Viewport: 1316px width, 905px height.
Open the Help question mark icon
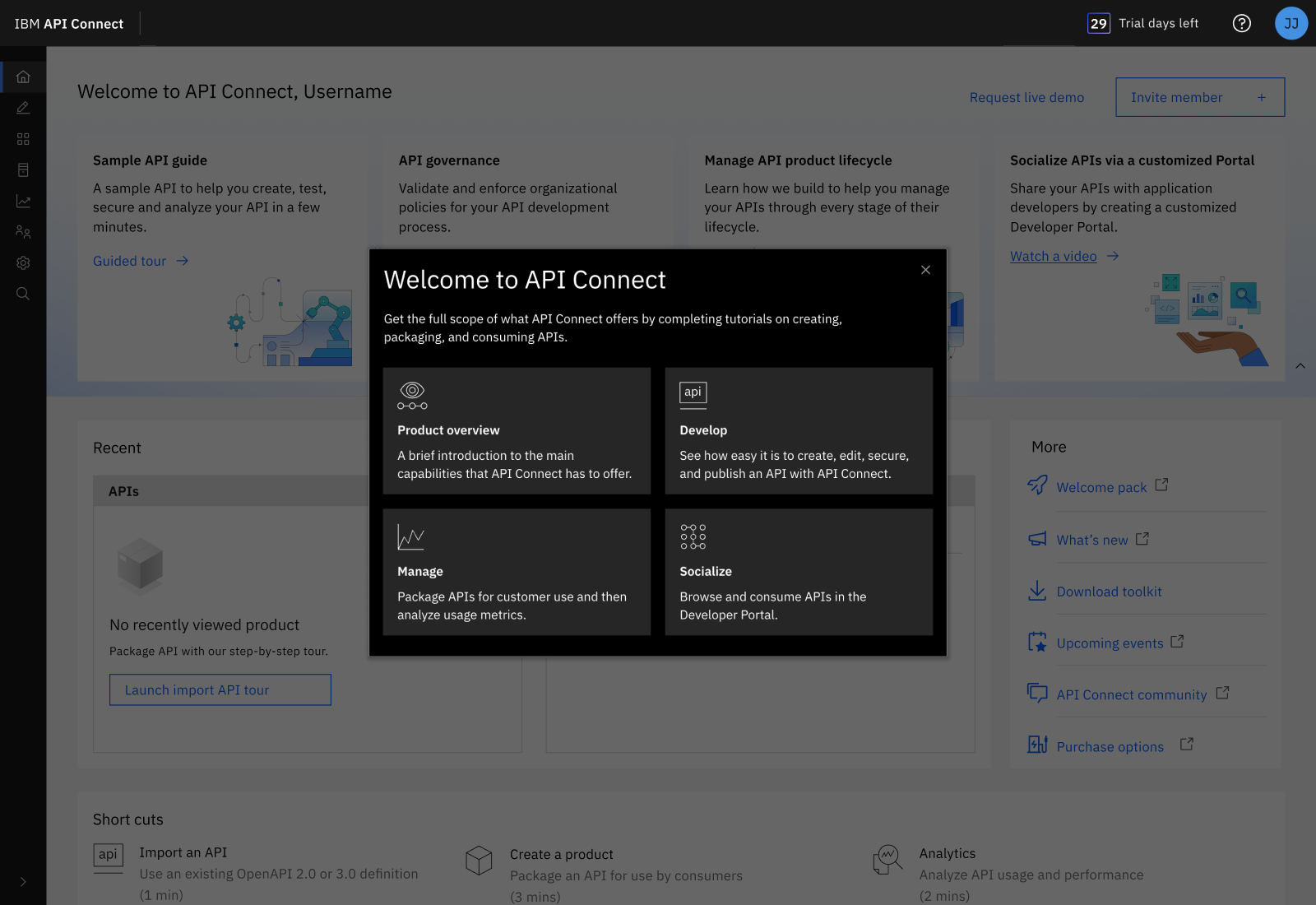pos(1242,23)
